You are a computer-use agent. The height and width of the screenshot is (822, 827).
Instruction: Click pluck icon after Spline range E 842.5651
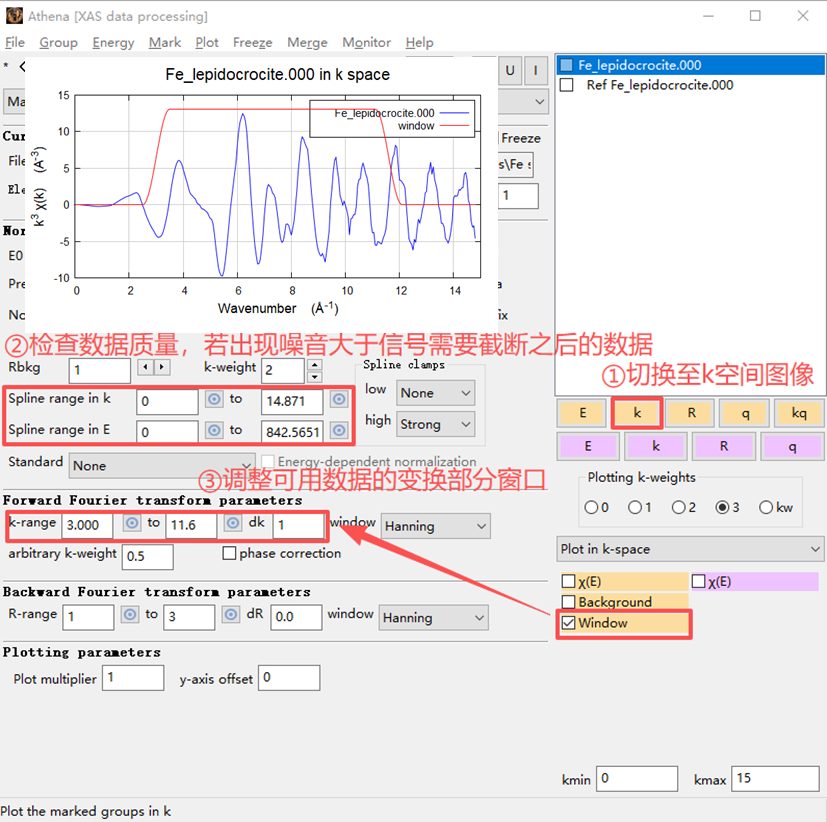(x=339, y=431)
